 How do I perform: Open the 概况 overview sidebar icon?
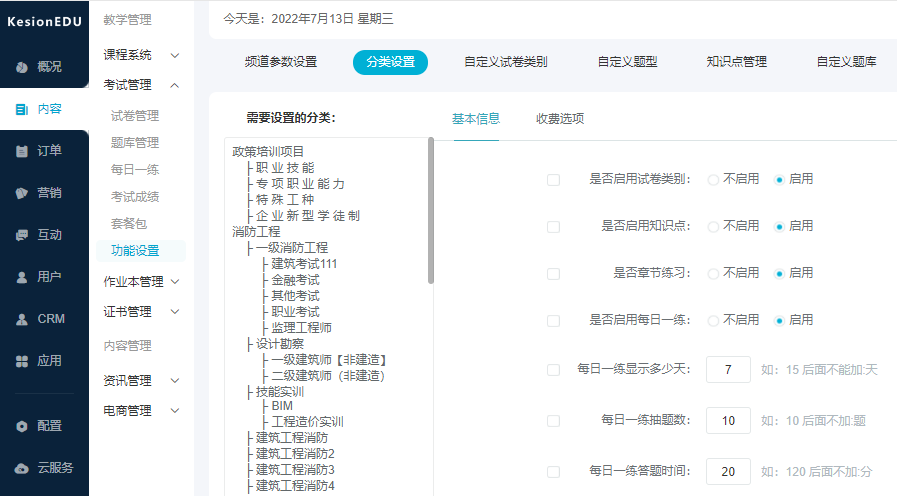pos(22,67)
